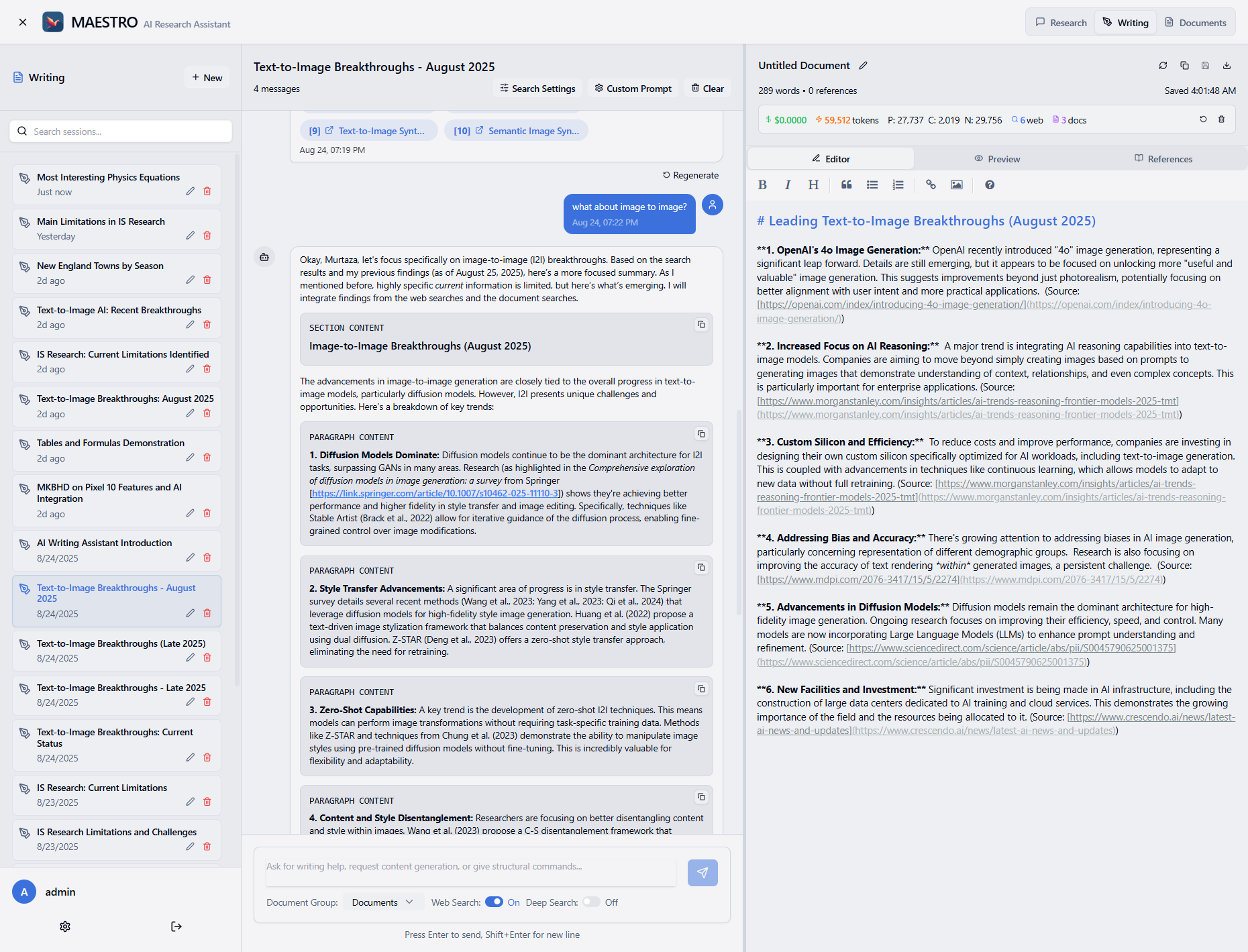Insert a blockquote using the quote icon
The image size is (1248, 952).
point(847,184)
